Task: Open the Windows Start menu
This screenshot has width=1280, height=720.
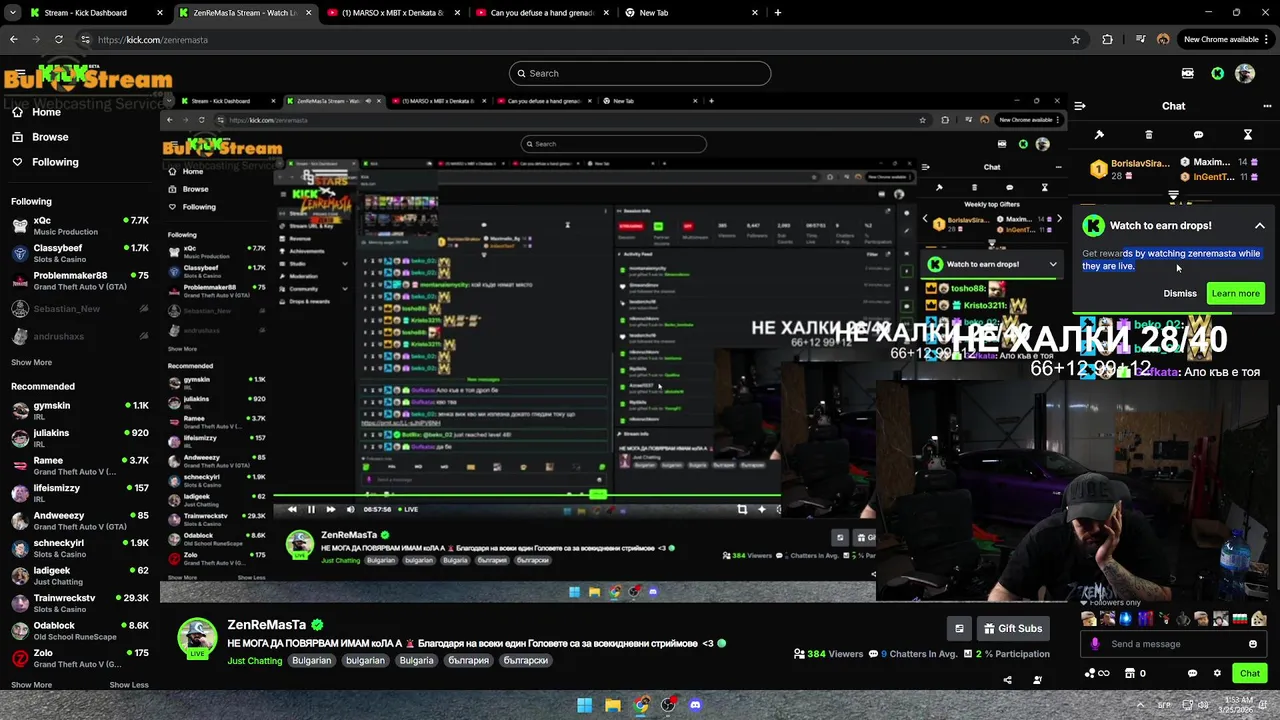Action: tap(584, 705)
